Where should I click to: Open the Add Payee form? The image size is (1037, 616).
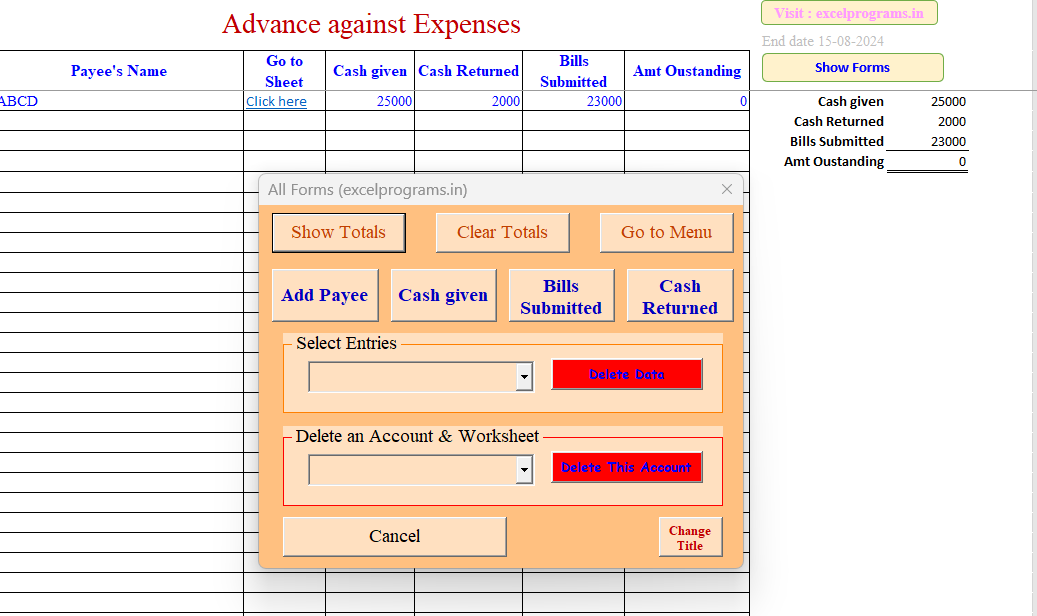tap(324, 294)
